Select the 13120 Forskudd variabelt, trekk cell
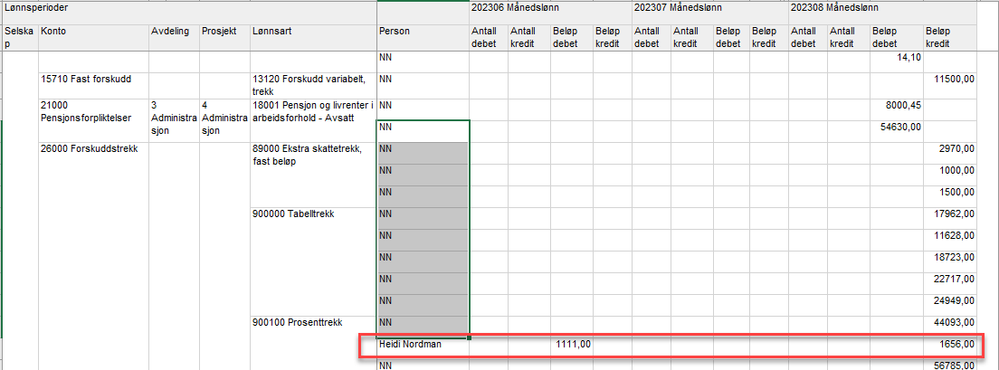Screen dimensions: 999x370 coord(313,84)
